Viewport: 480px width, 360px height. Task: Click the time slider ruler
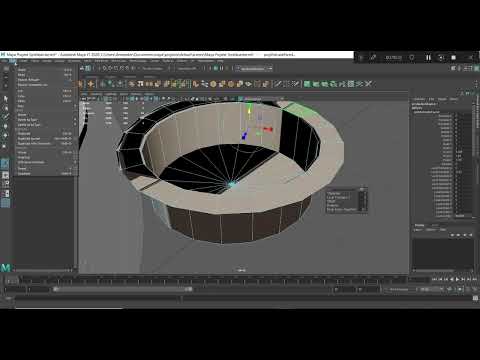tap(213, 281)
